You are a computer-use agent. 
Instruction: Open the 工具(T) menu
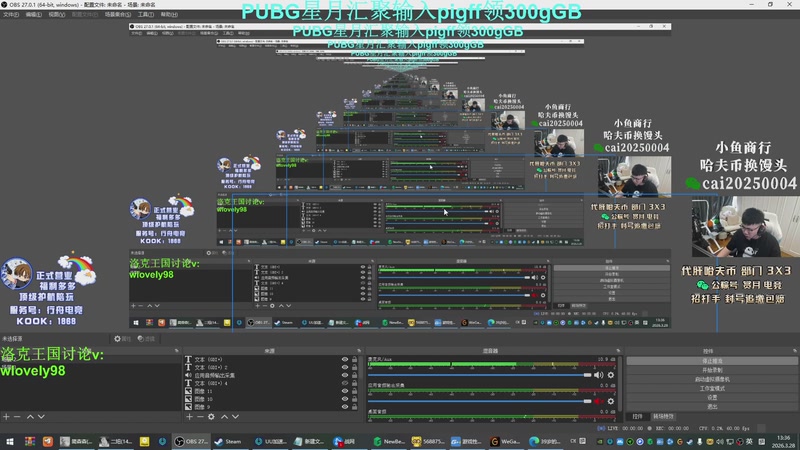coord(146,15)
